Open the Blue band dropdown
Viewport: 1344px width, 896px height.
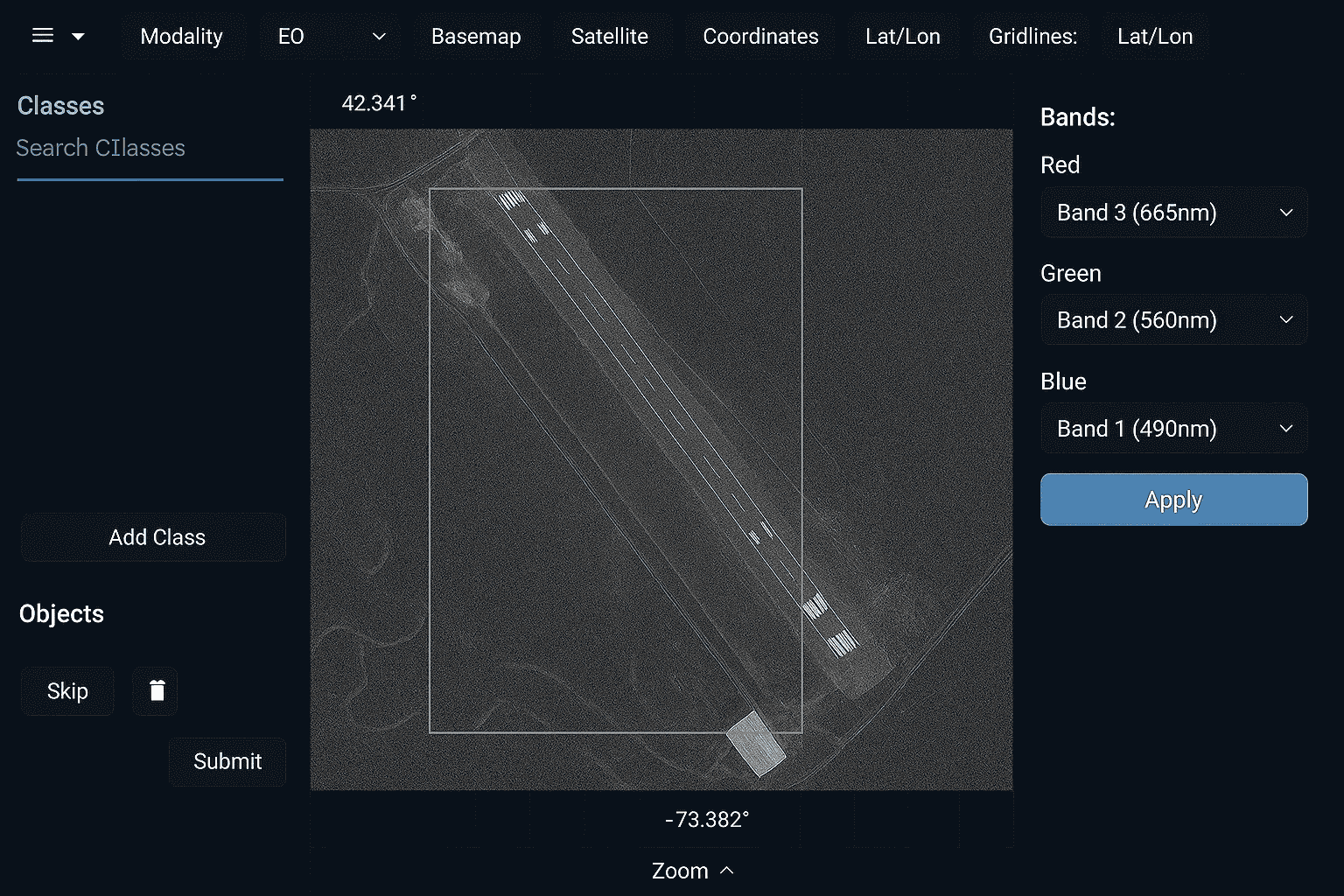1173,429
